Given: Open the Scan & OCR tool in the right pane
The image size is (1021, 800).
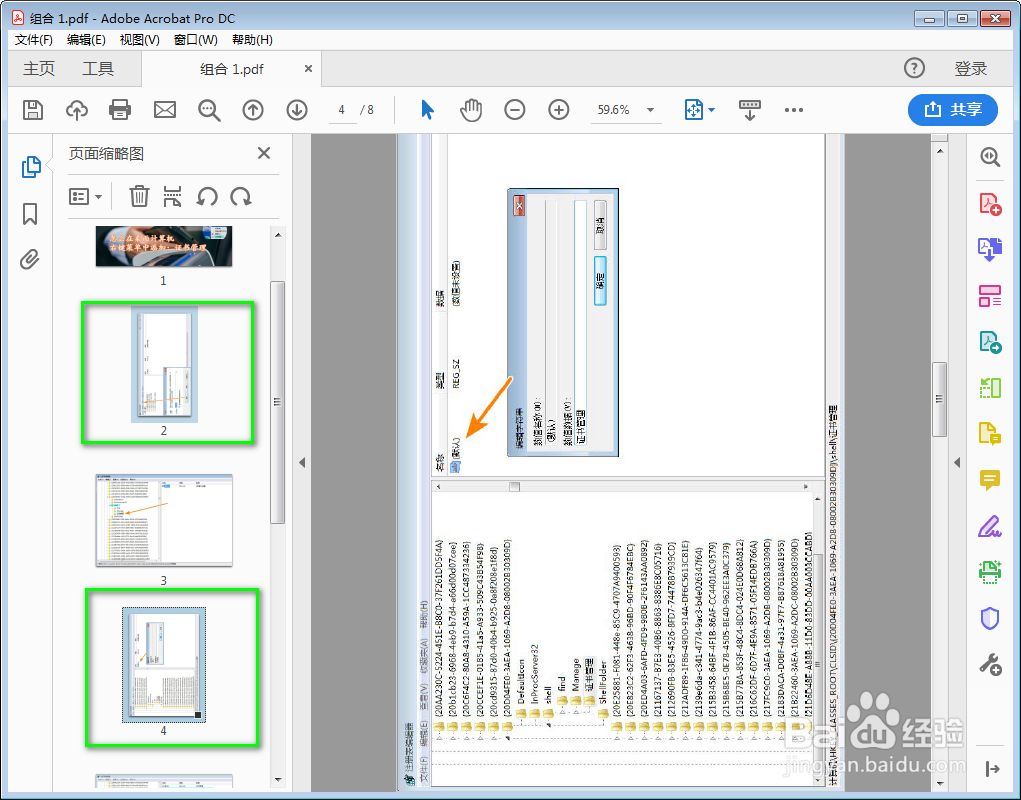Looking at the screenshot, I should (990, 572).
